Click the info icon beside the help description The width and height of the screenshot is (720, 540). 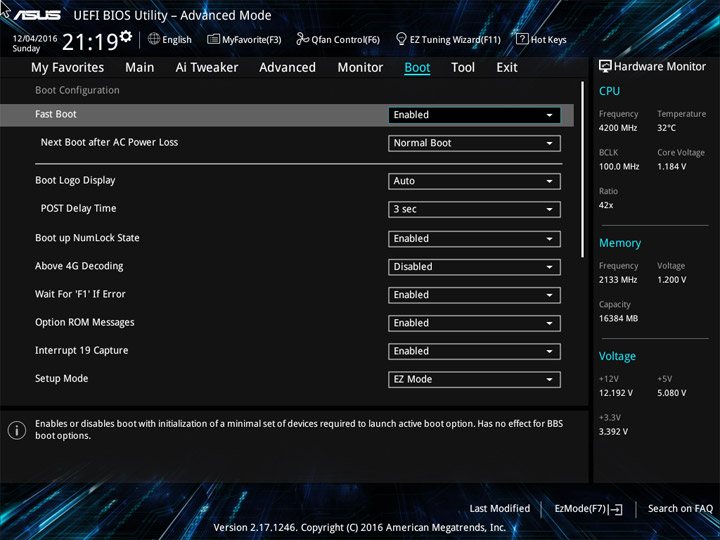tap(17, 430)
